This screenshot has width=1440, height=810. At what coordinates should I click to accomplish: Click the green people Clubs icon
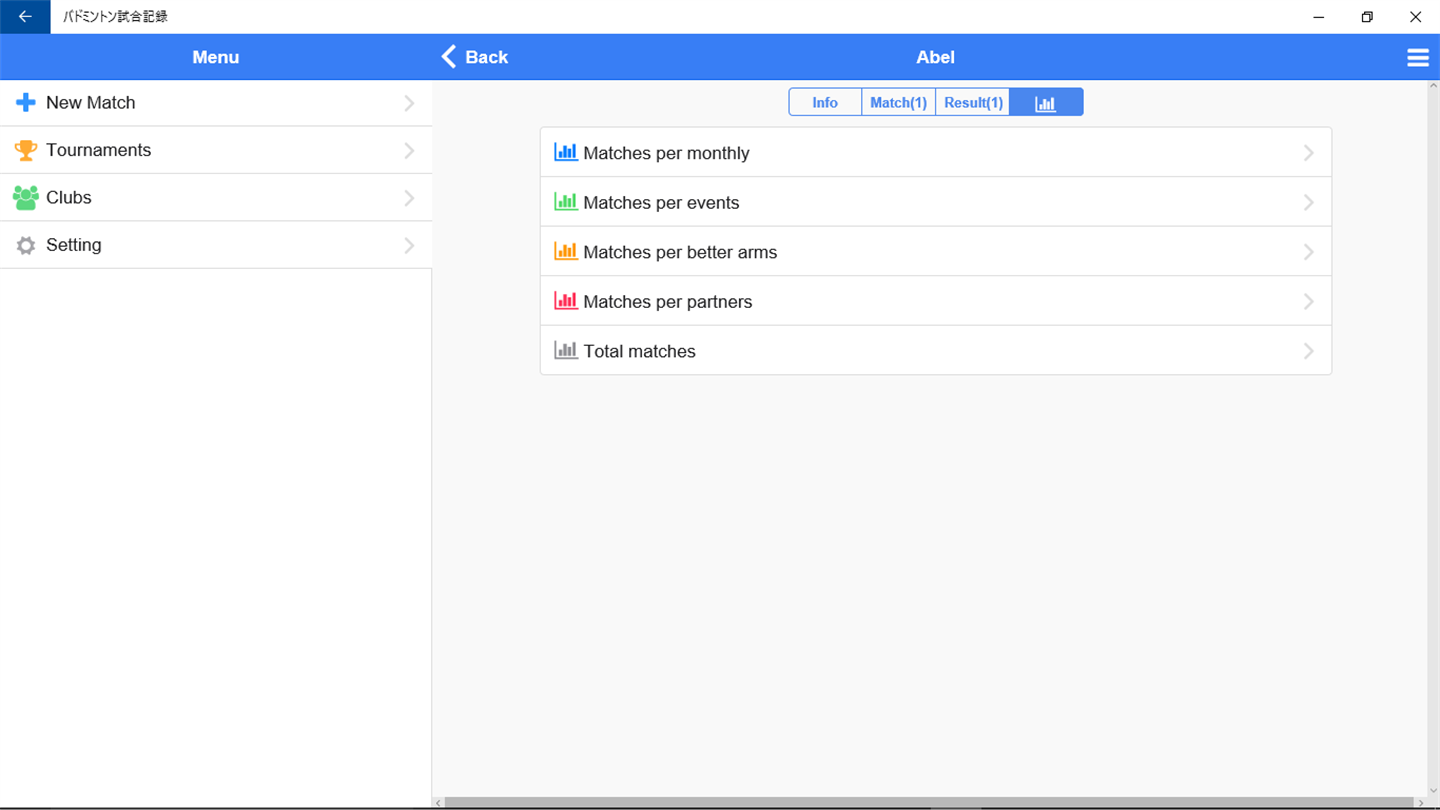[26, 197]
